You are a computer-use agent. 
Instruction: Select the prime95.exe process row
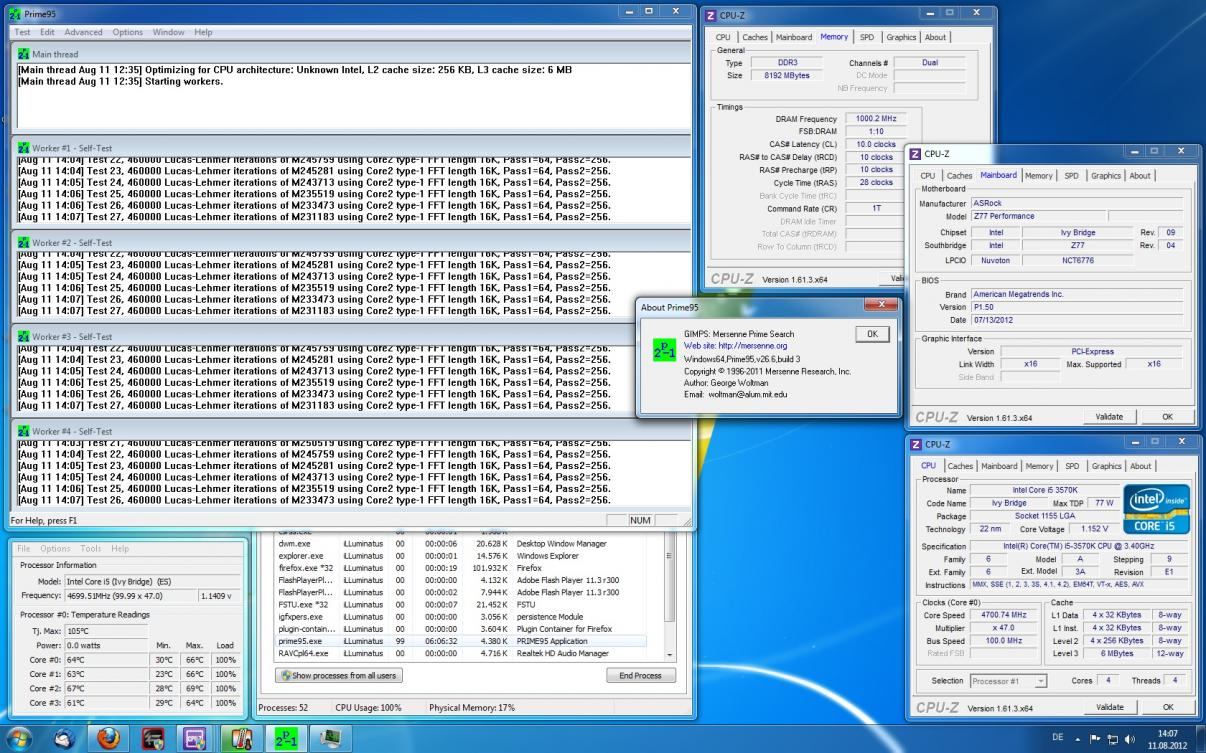pos(461,641)
